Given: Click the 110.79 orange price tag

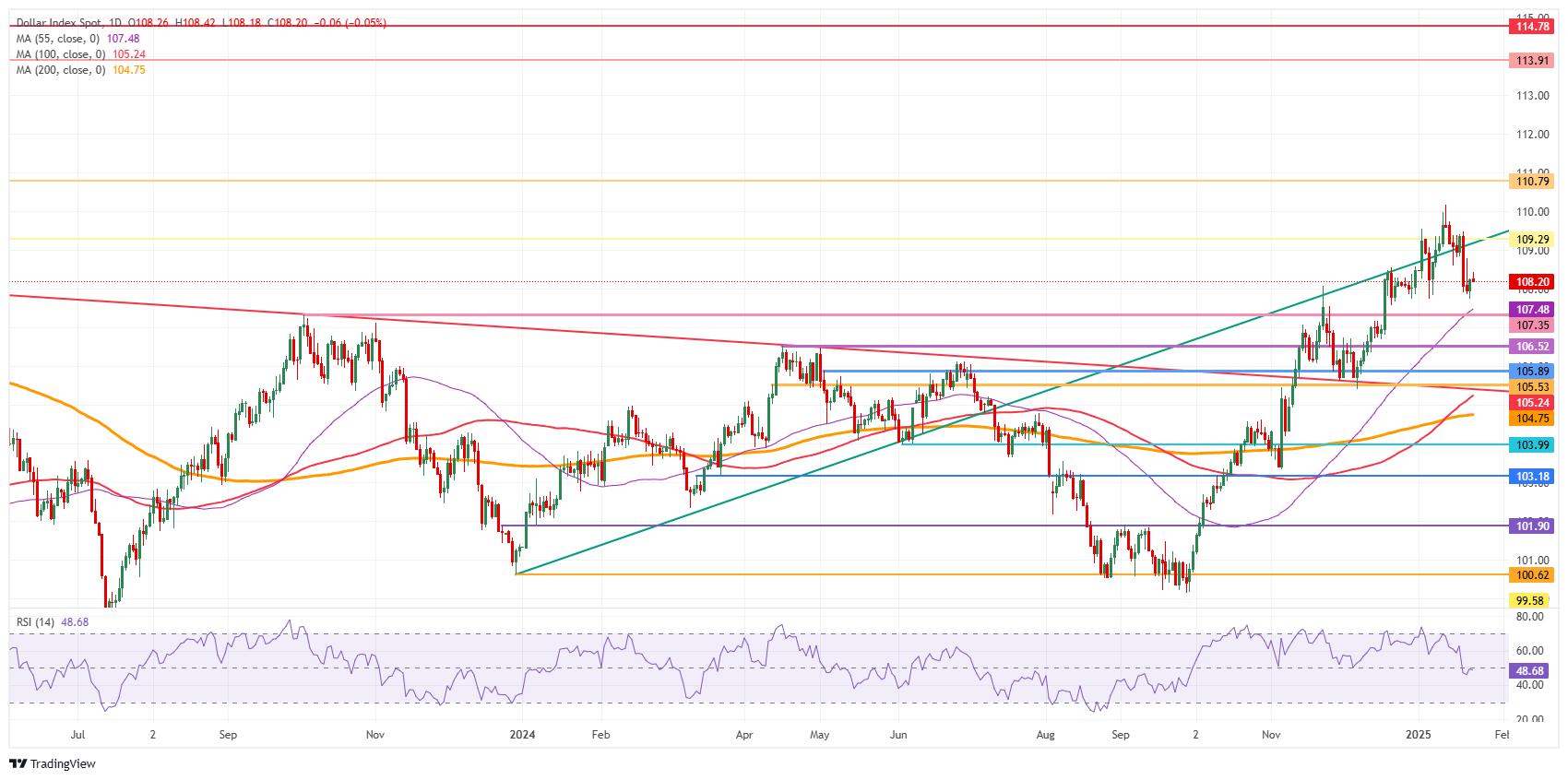Looking at the screenshot, I should pos(1532,182).
